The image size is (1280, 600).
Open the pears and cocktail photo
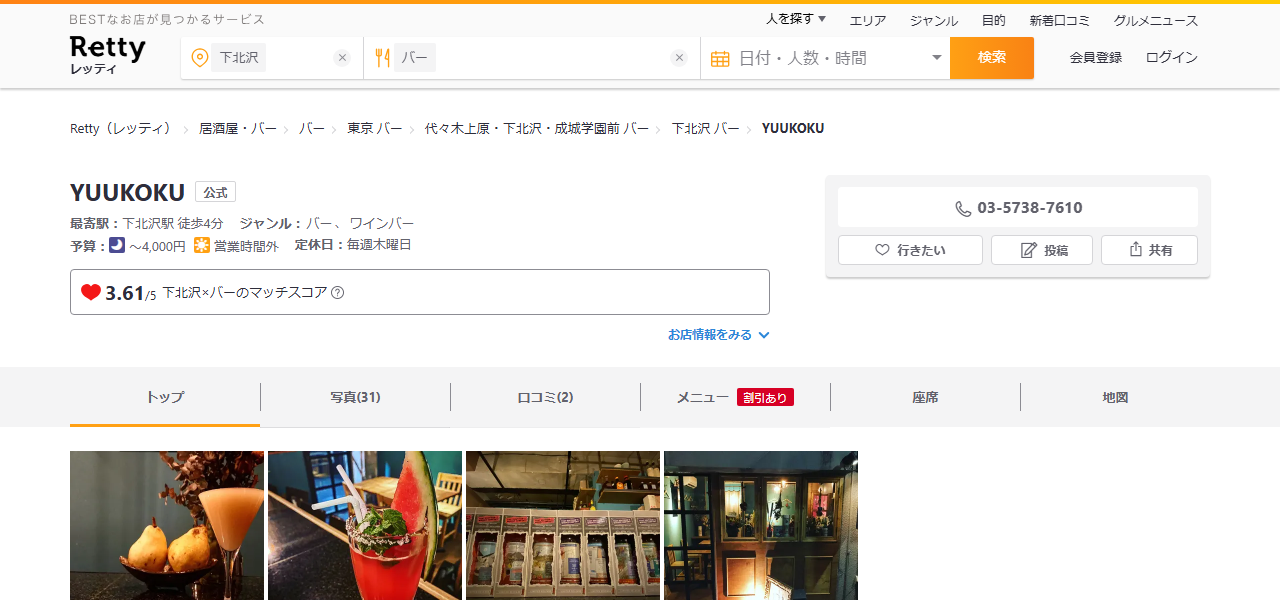click(167, 525)
